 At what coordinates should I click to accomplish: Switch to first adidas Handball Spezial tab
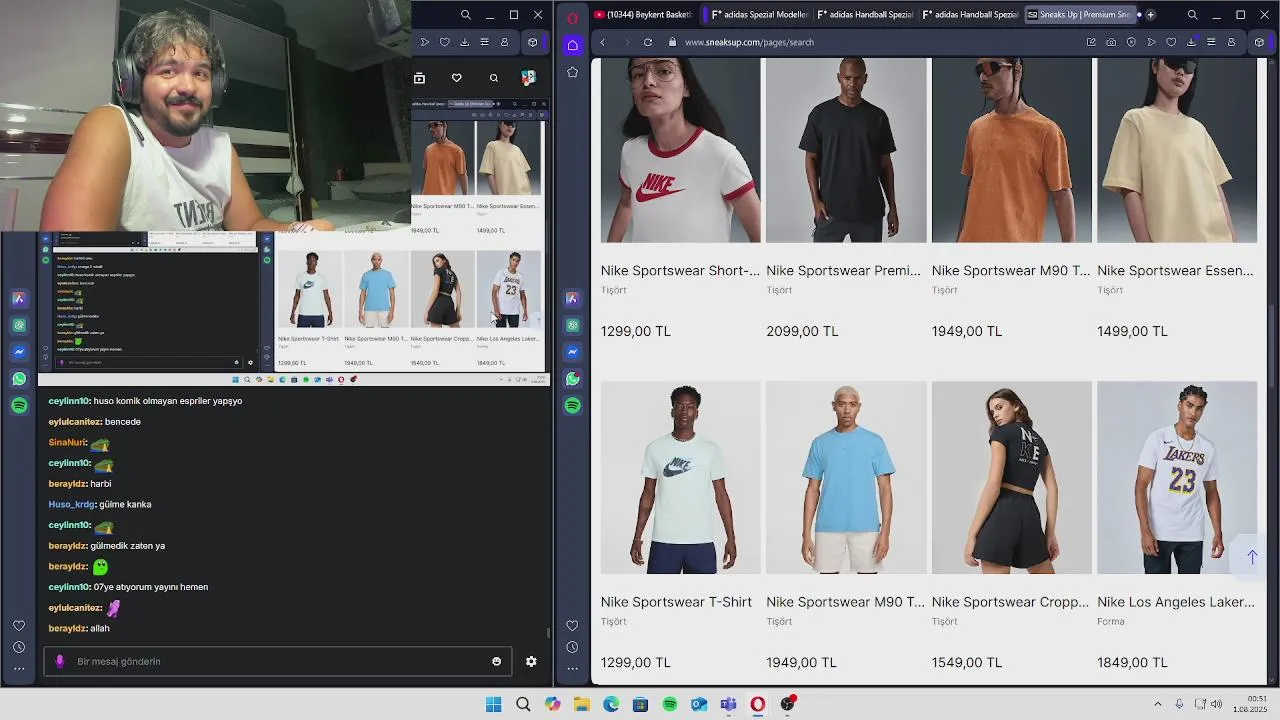[865, 15]
